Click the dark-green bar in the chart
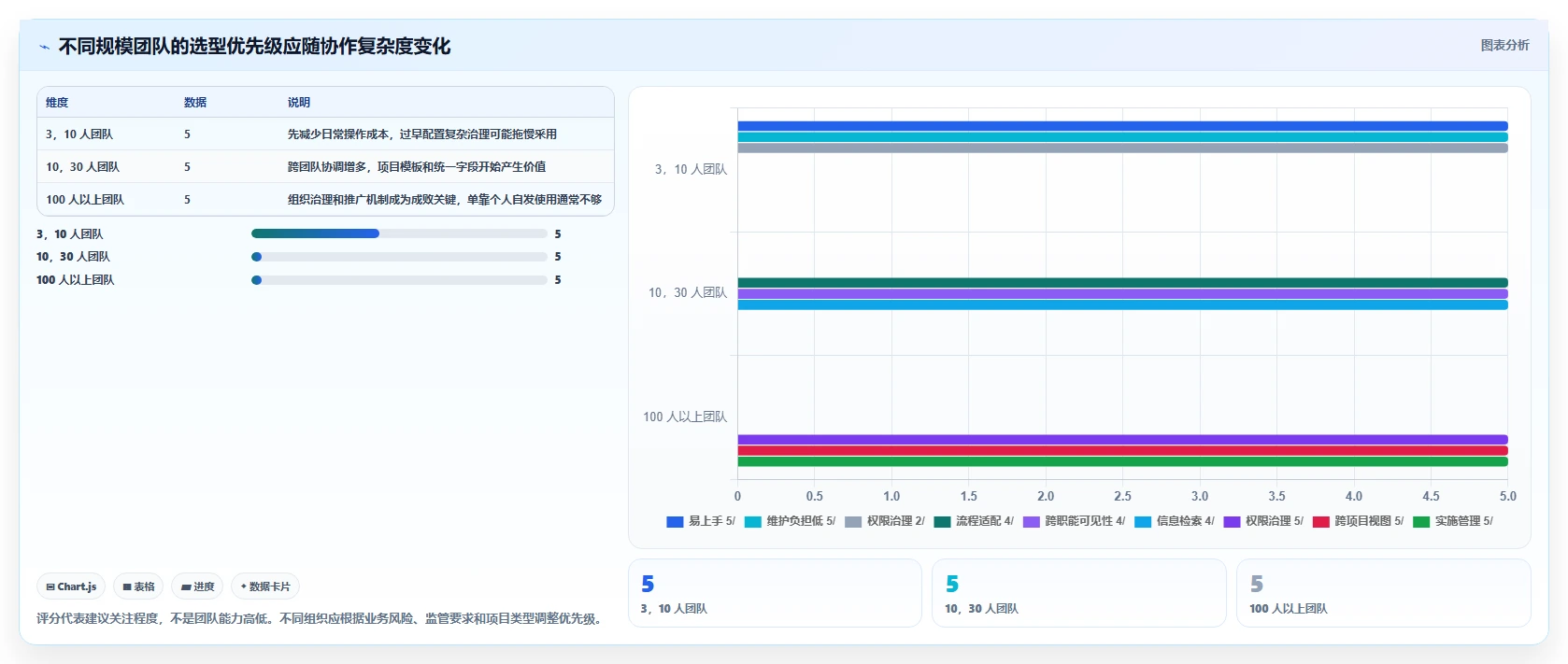1568x664 pixels. coord(1122,283)
